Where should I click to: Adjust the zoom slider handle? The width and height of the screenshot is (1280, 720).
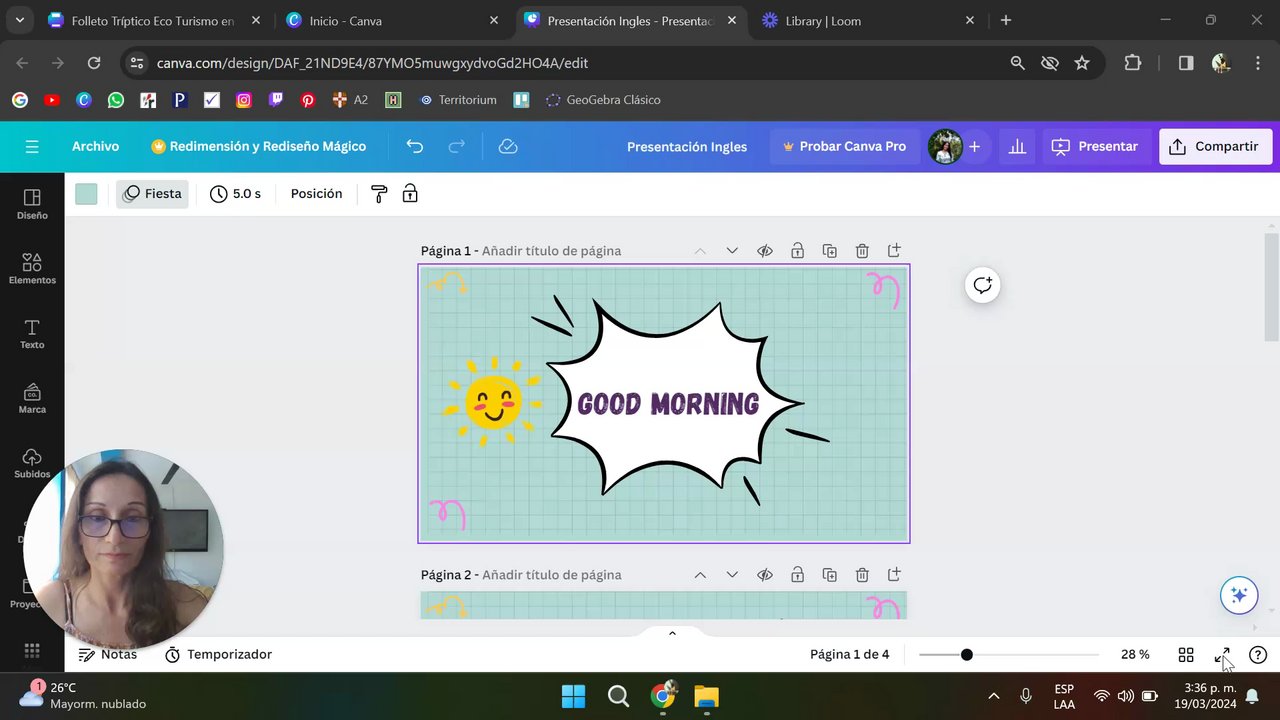coord(966,655)
